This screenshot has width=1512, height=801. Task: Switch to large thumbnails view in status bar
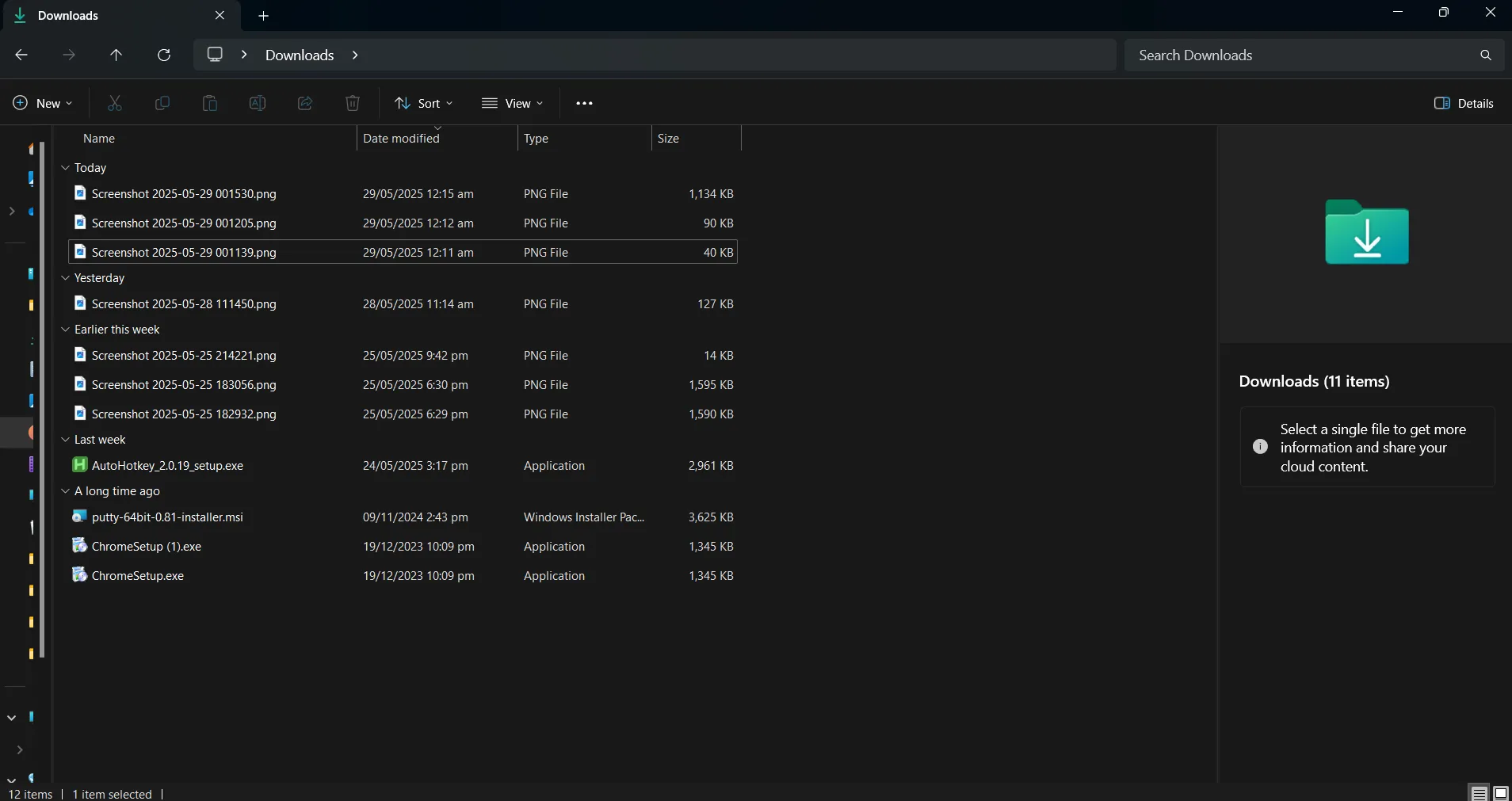click(1501, 793)
